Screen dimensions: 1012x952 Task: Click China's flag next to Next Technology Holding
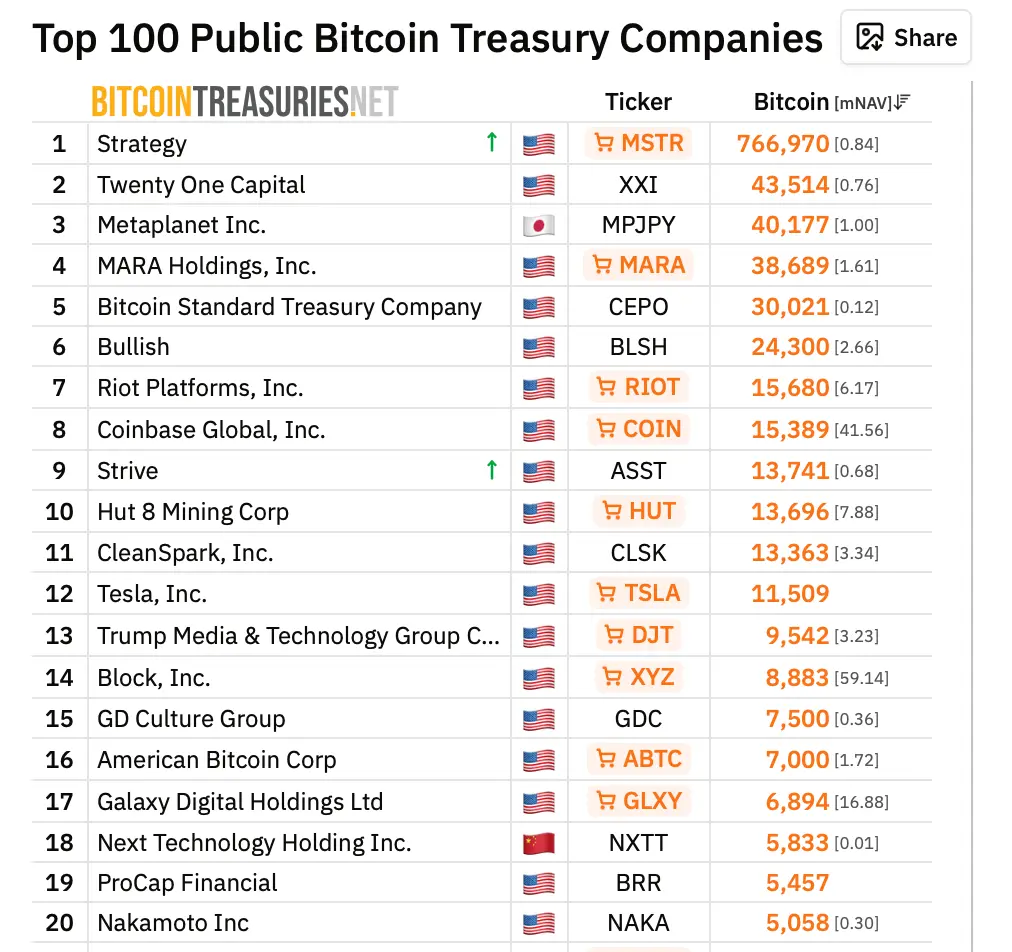coord(537,842)
